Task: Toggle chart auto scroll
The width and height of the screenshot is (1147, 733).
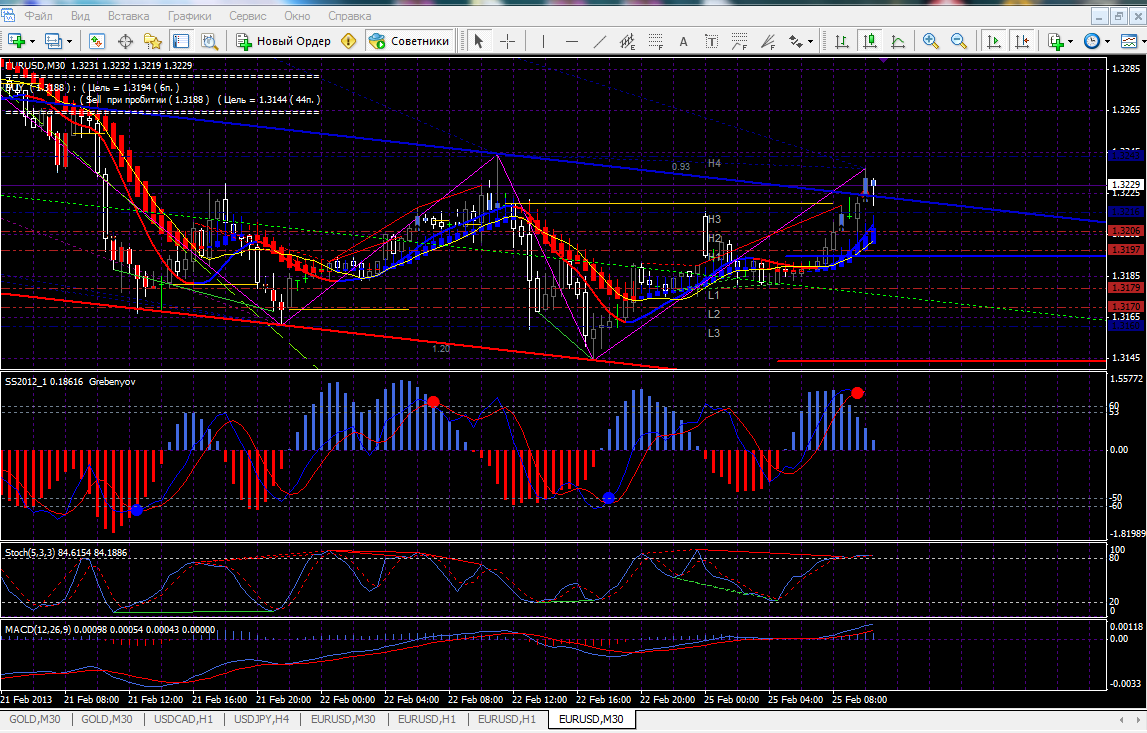Action: (x=993, y=41)
